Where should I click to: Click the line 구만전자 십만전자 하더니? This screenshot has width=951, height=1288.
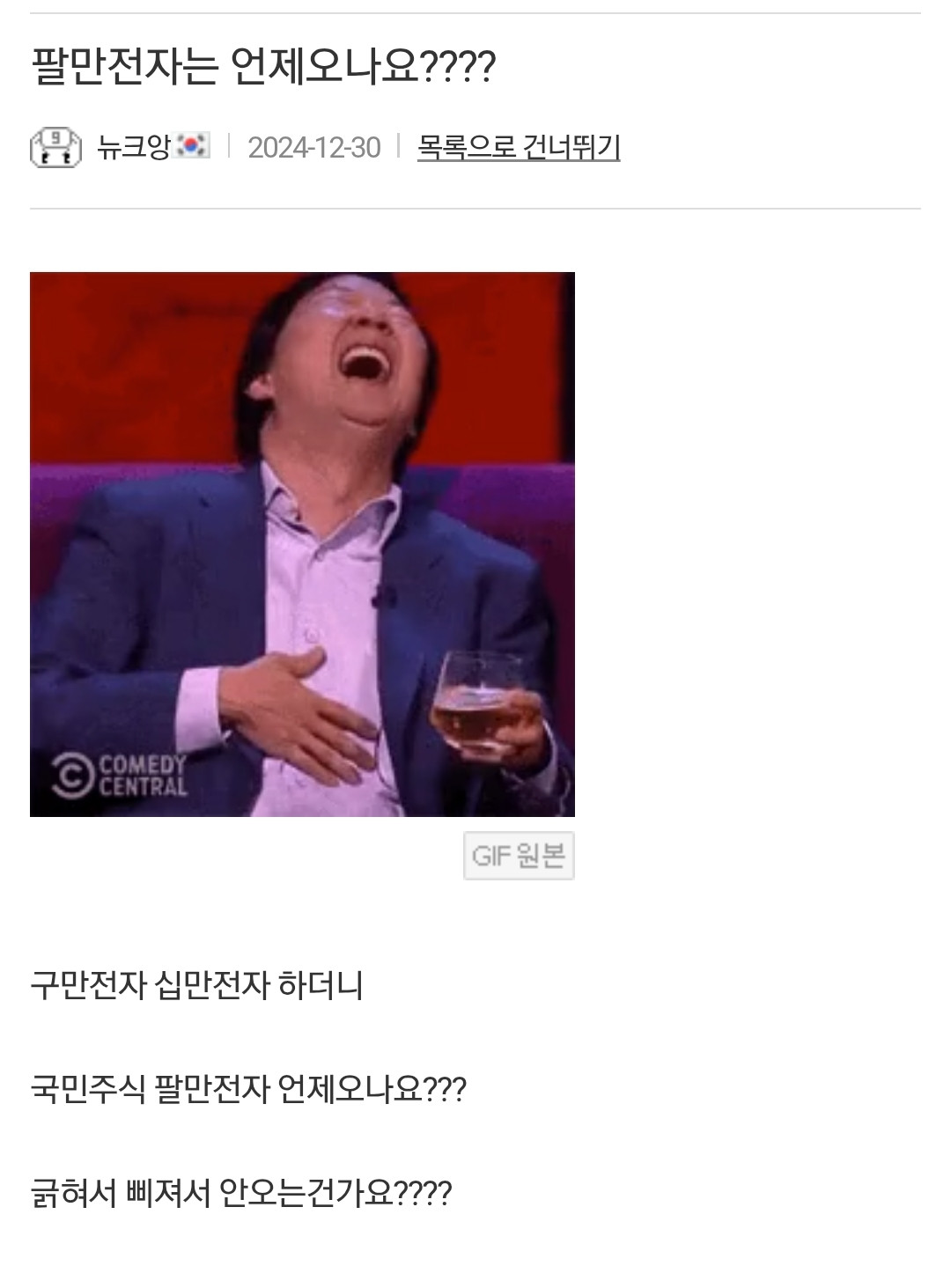pyautogui.click(x=196, y=984)
